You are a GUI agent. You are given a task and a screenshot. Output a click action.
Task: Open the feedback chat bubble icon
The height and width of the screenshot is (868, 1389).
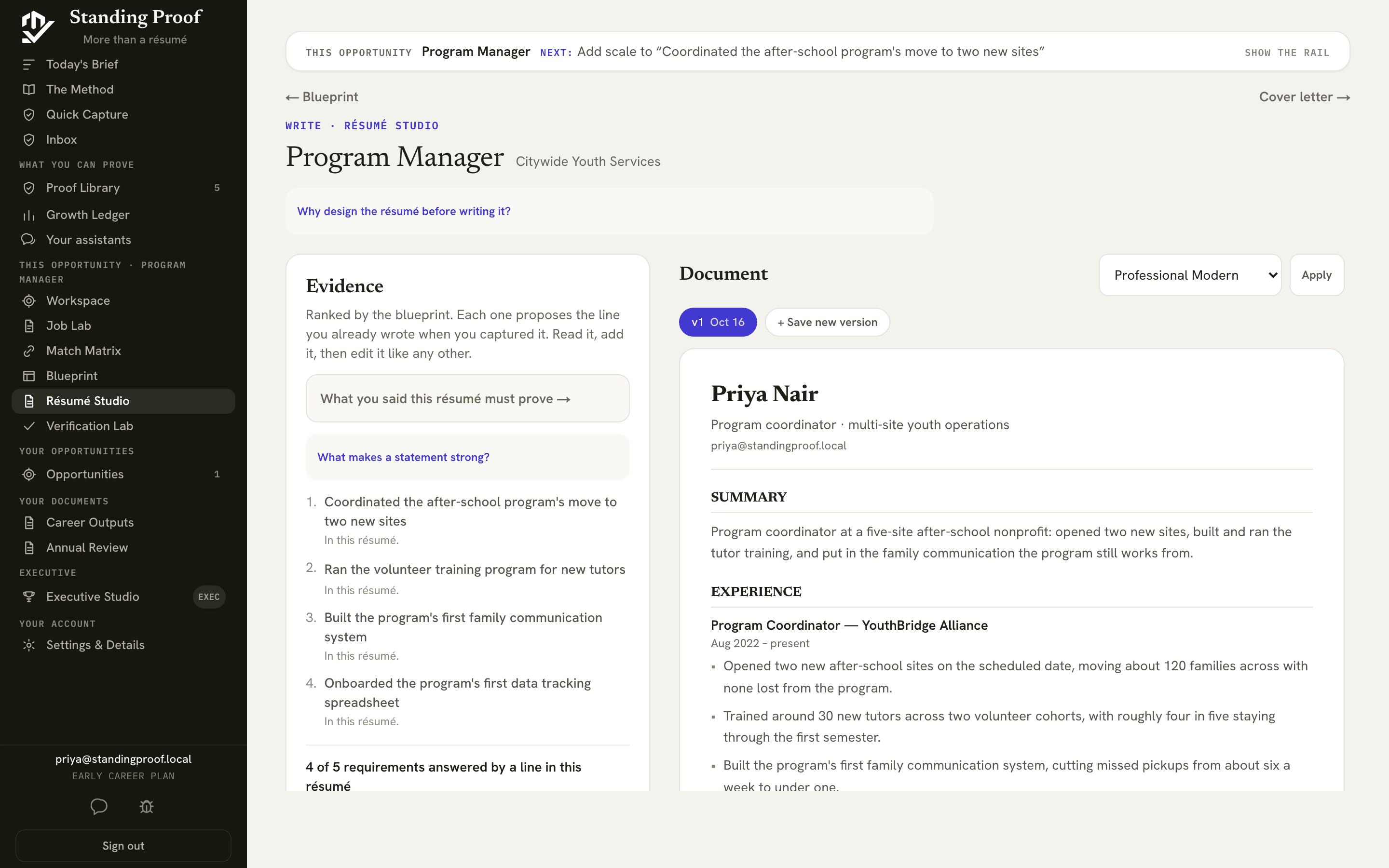pyautogui.click(x=99, y=807)
